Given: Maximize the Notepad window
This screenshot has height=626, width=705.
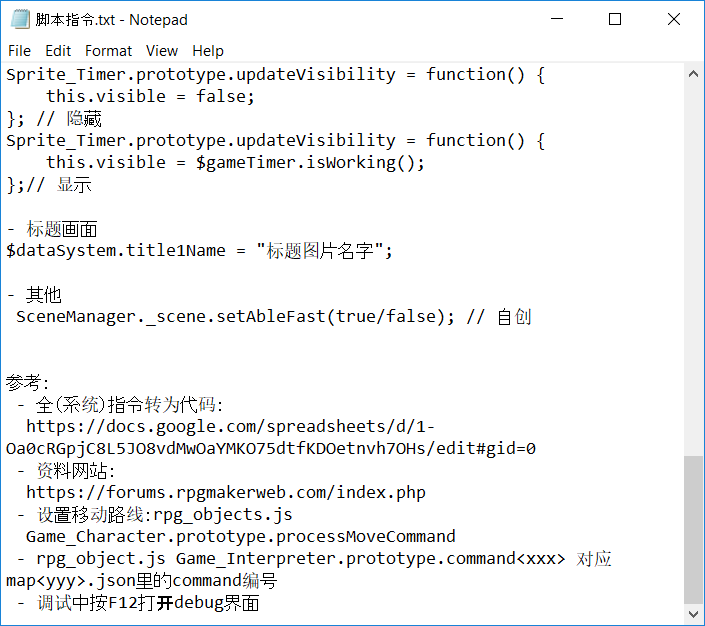Looking at the screenshot, I should coord(615,19).
